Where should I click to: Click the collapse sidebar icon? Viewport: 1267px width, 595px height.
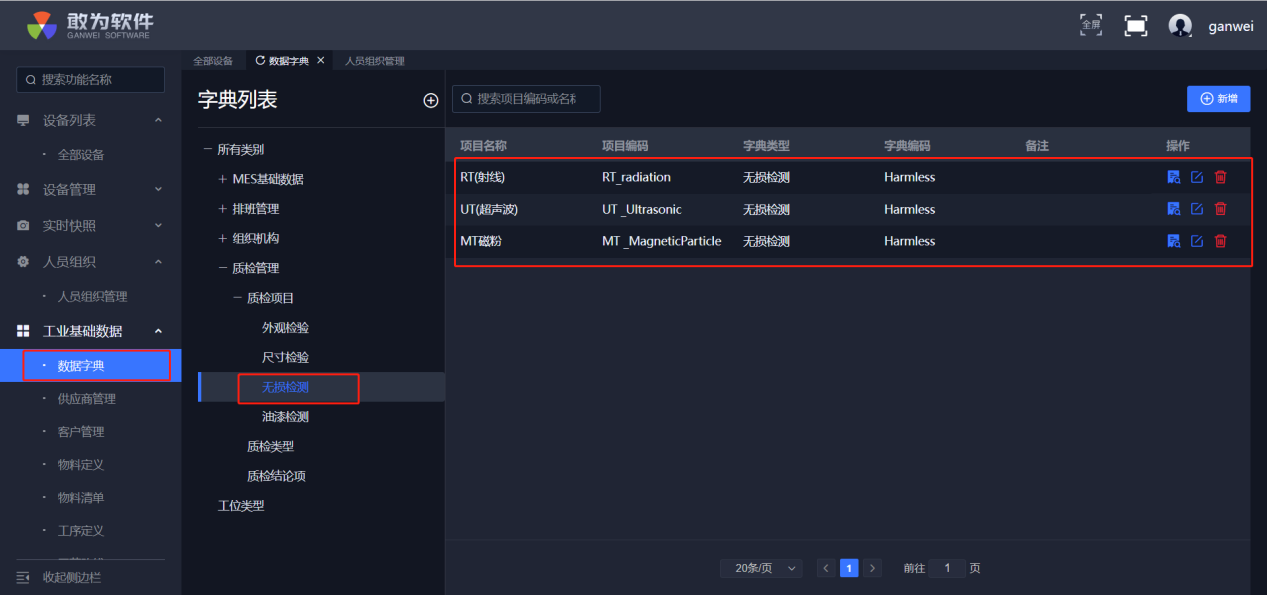[x=23, y=577]
